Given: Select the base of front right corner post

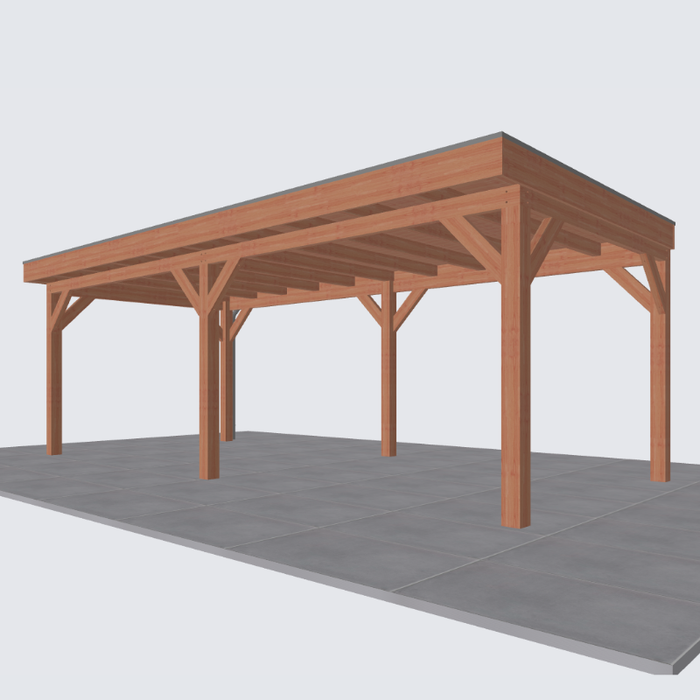Looking at the screenshot, I should click(515, 515).
